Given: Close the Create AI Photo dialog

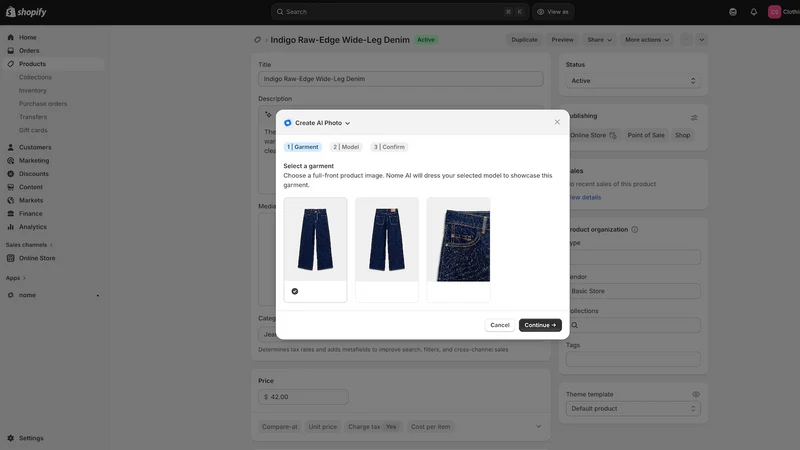Looking at the screenshot, I should click(557, 122).
